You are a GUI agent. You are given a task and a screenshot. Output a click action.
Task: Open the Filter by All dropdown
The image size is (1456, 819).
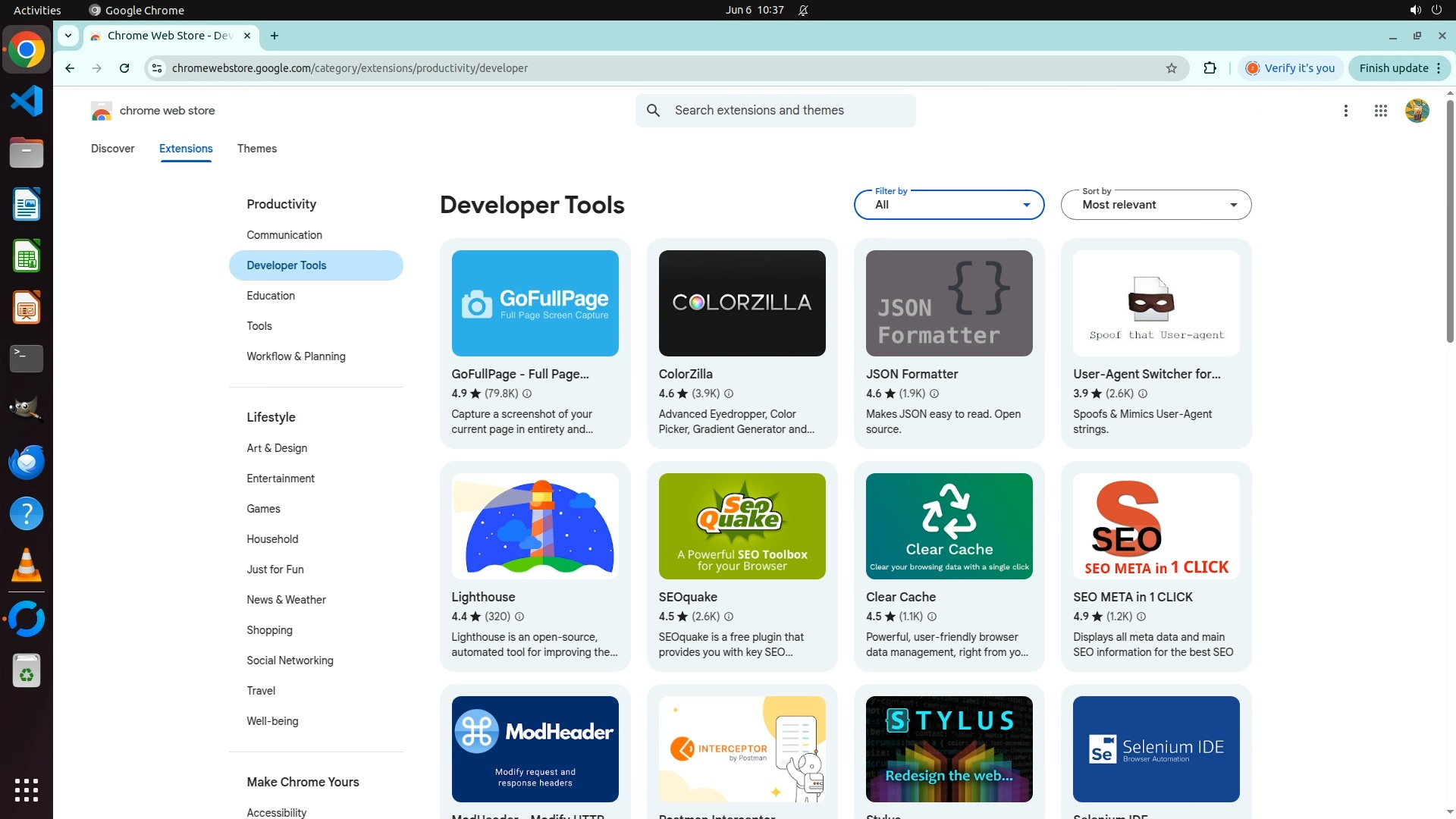[949, 205]
